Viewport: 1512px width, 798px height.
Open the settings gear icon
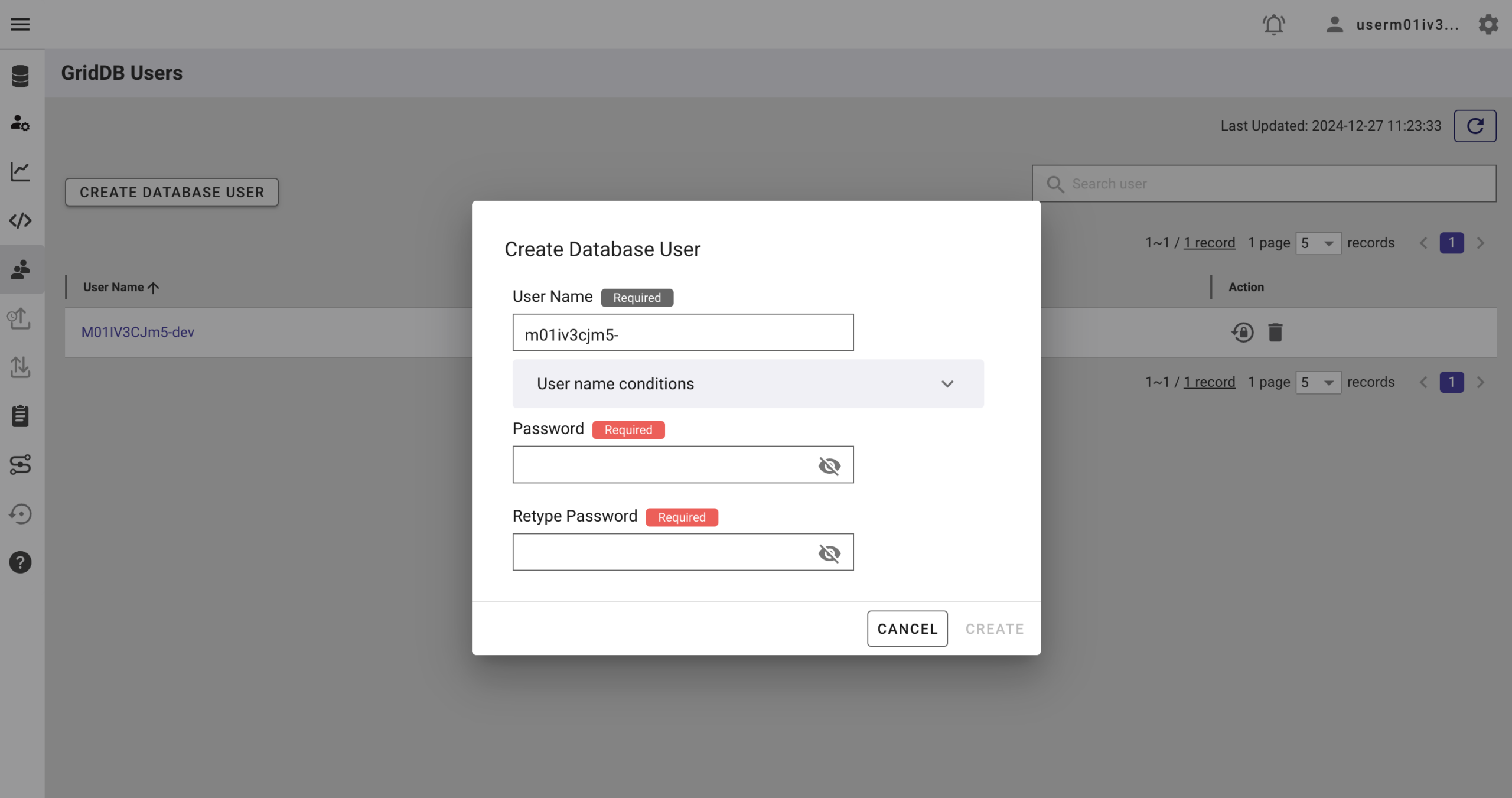1488,24
